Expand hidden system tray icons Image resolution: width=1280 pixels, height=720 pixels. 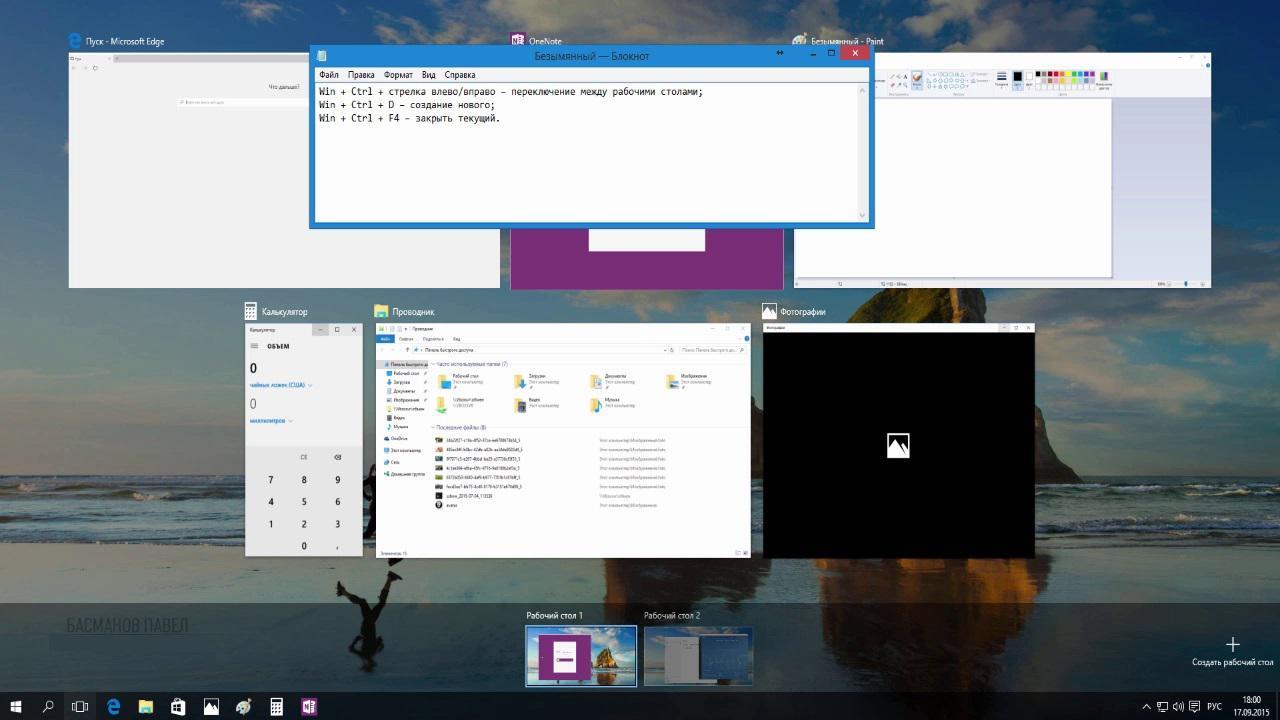(x=1146, y=706)
